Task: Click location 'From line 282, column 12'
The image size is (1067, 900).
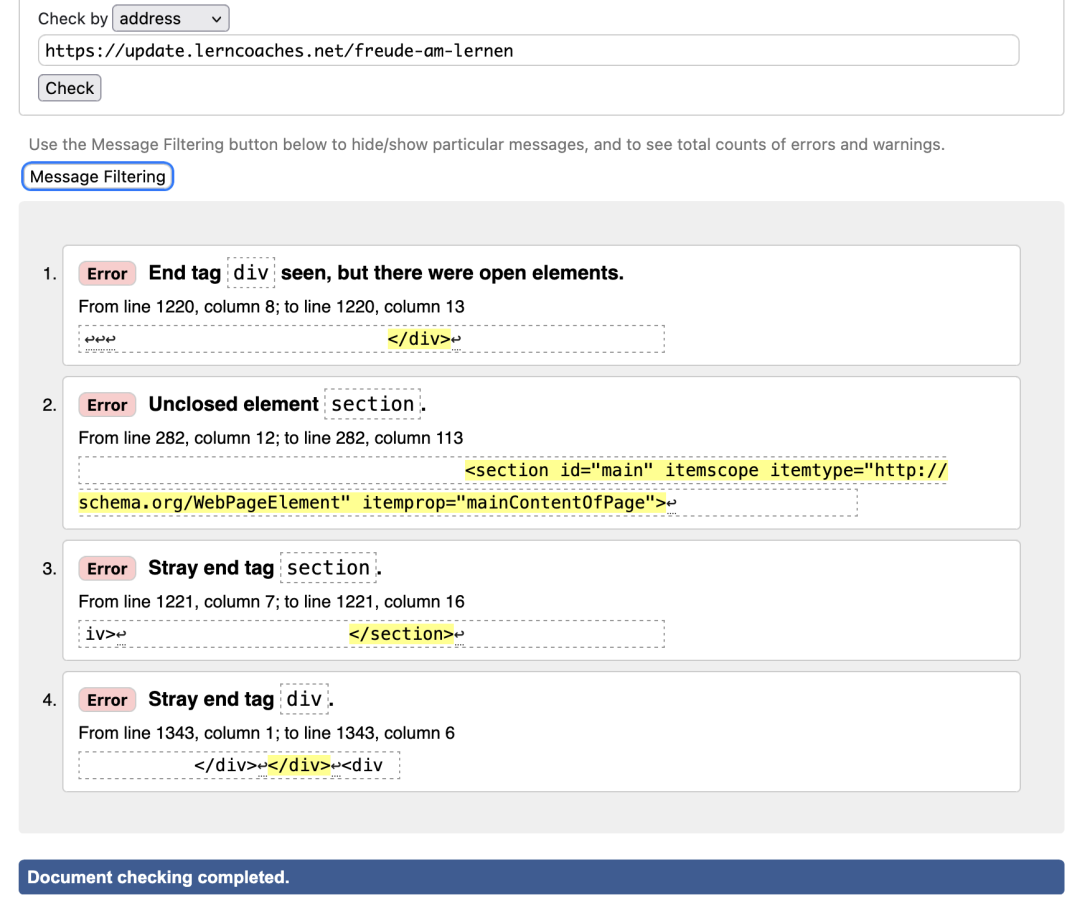Action: (x=270, y=437)
